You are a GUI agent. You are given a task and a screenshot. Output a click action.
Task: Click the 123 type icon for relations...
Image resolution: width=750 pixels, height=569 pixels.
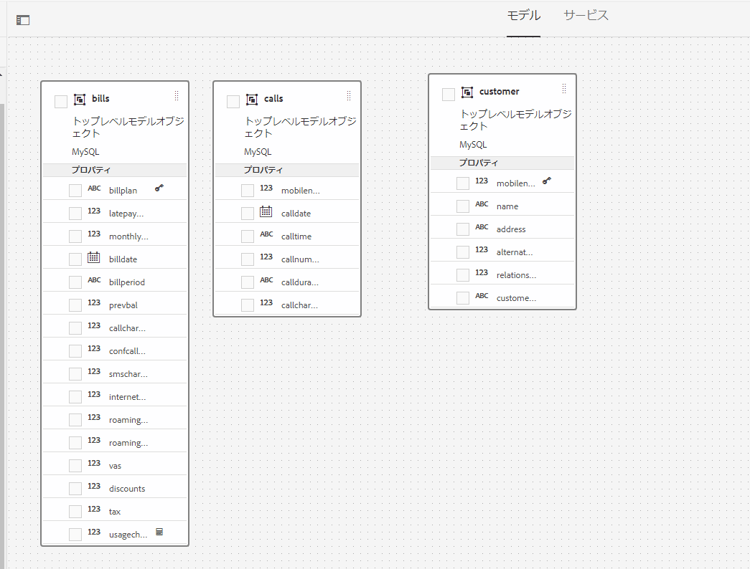coord(482,273)
